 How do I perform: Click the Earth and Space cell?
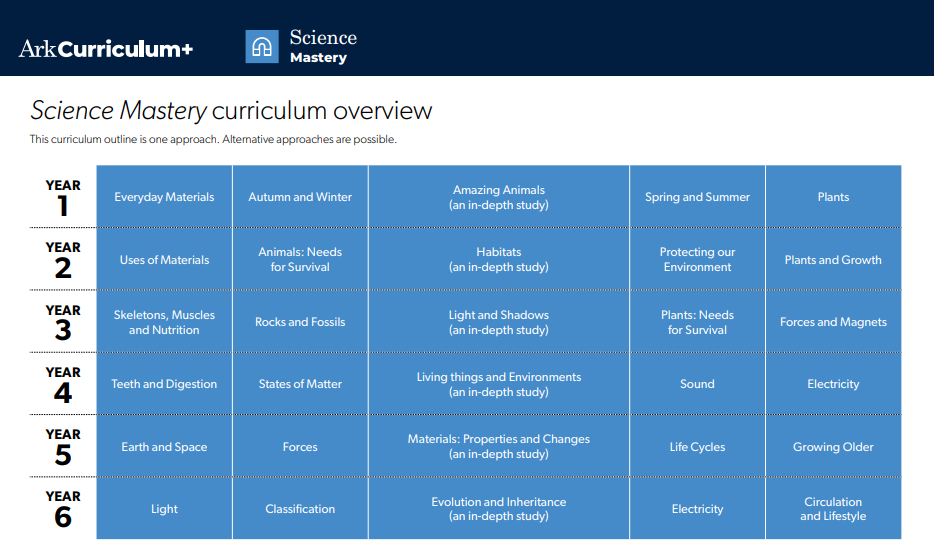pos(164,447)
